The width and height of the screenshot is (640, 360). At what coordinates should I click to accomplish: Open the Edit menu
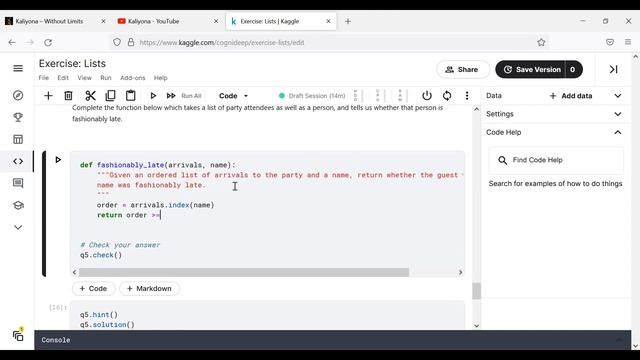[63, 78]
